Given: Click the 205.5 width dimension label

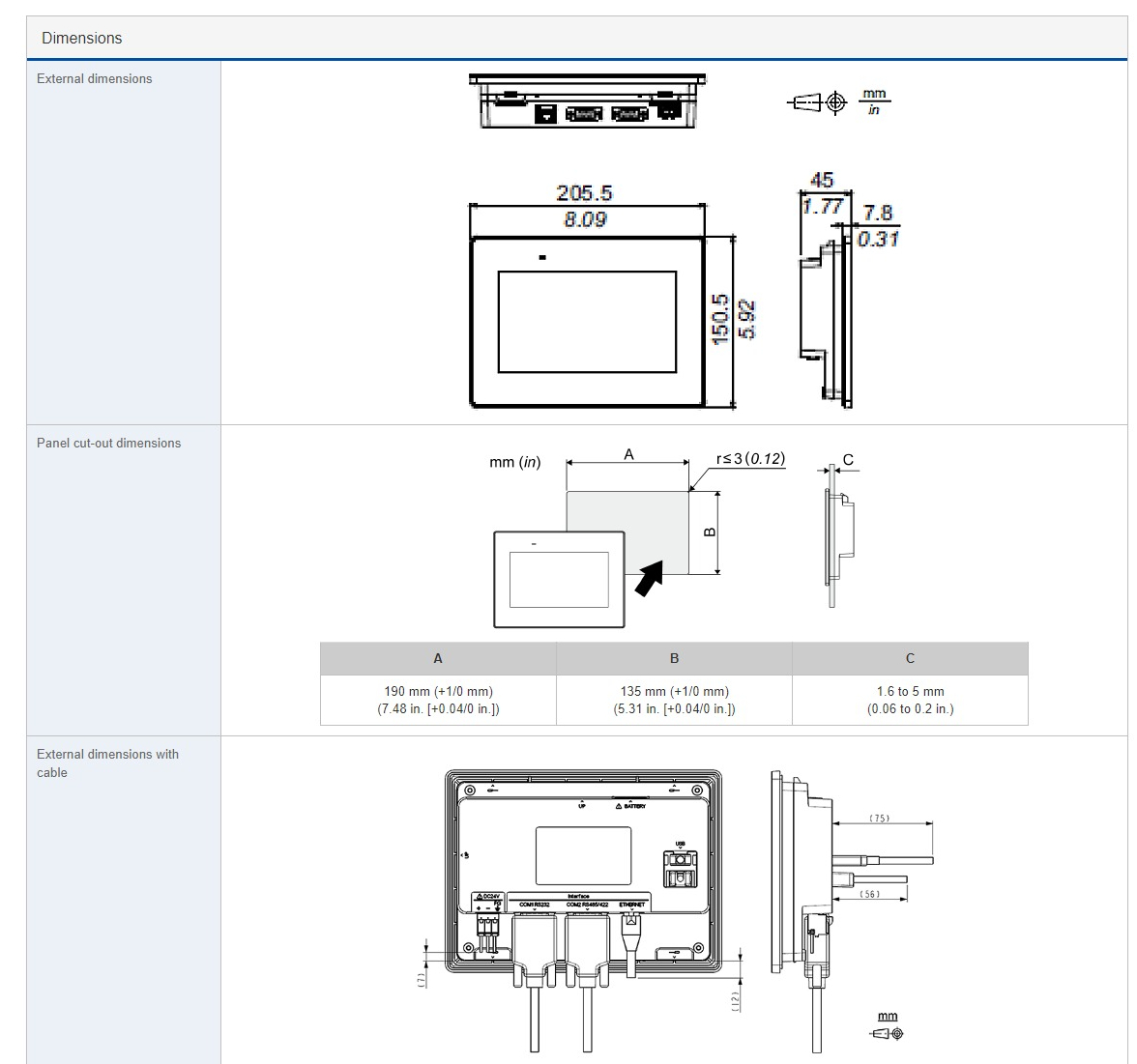Looking at the screenshot, I should click(584, 193).
